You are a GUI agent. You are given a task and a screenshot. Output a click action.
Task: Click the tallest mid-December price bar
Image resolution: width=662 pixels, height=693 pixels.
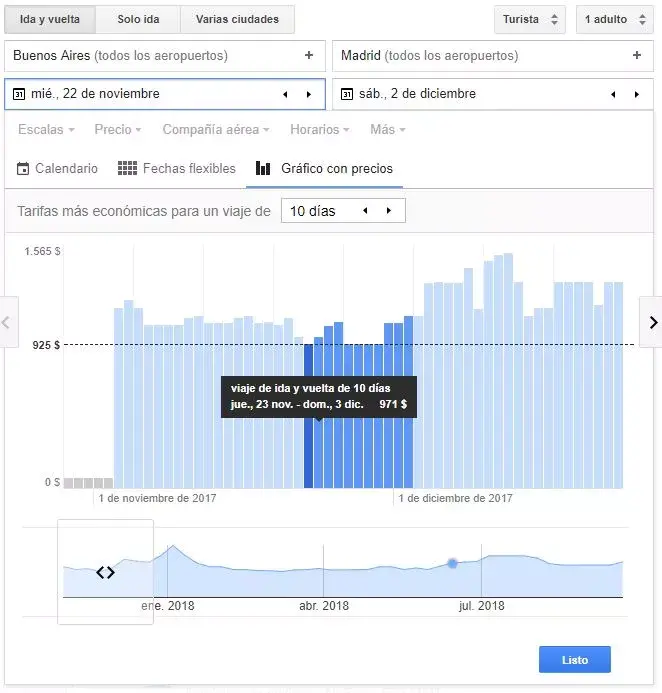508,371
